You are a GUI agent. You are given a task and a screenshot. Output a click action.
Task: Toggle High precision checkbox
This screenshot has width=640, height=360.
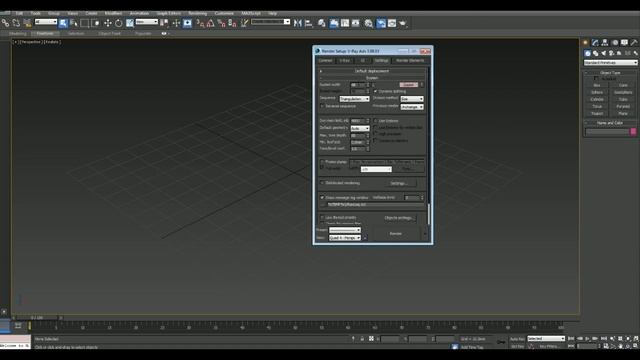point(376,134)
